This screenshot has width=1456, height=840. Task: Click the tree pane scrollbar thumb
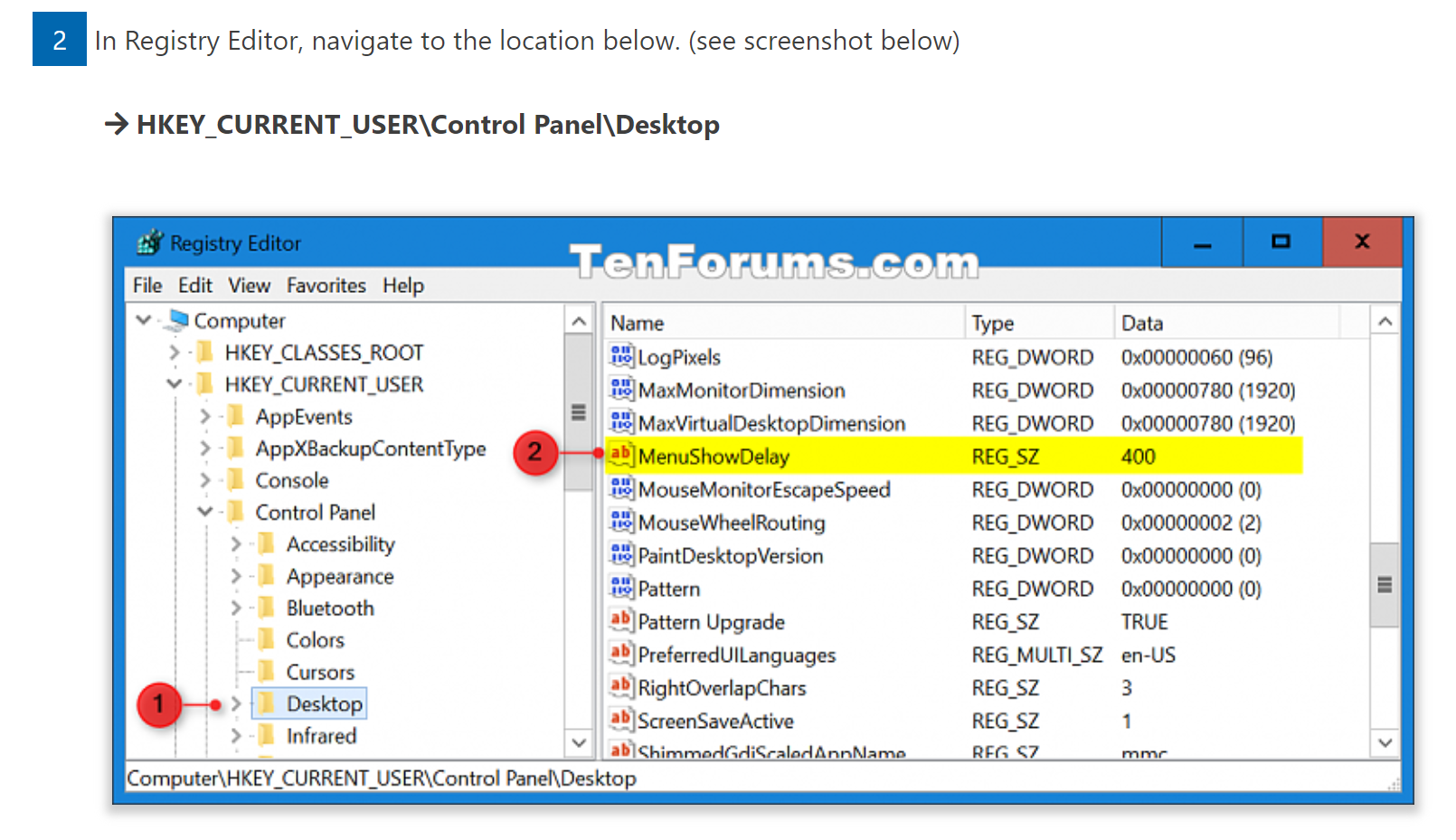pos(579,412)
